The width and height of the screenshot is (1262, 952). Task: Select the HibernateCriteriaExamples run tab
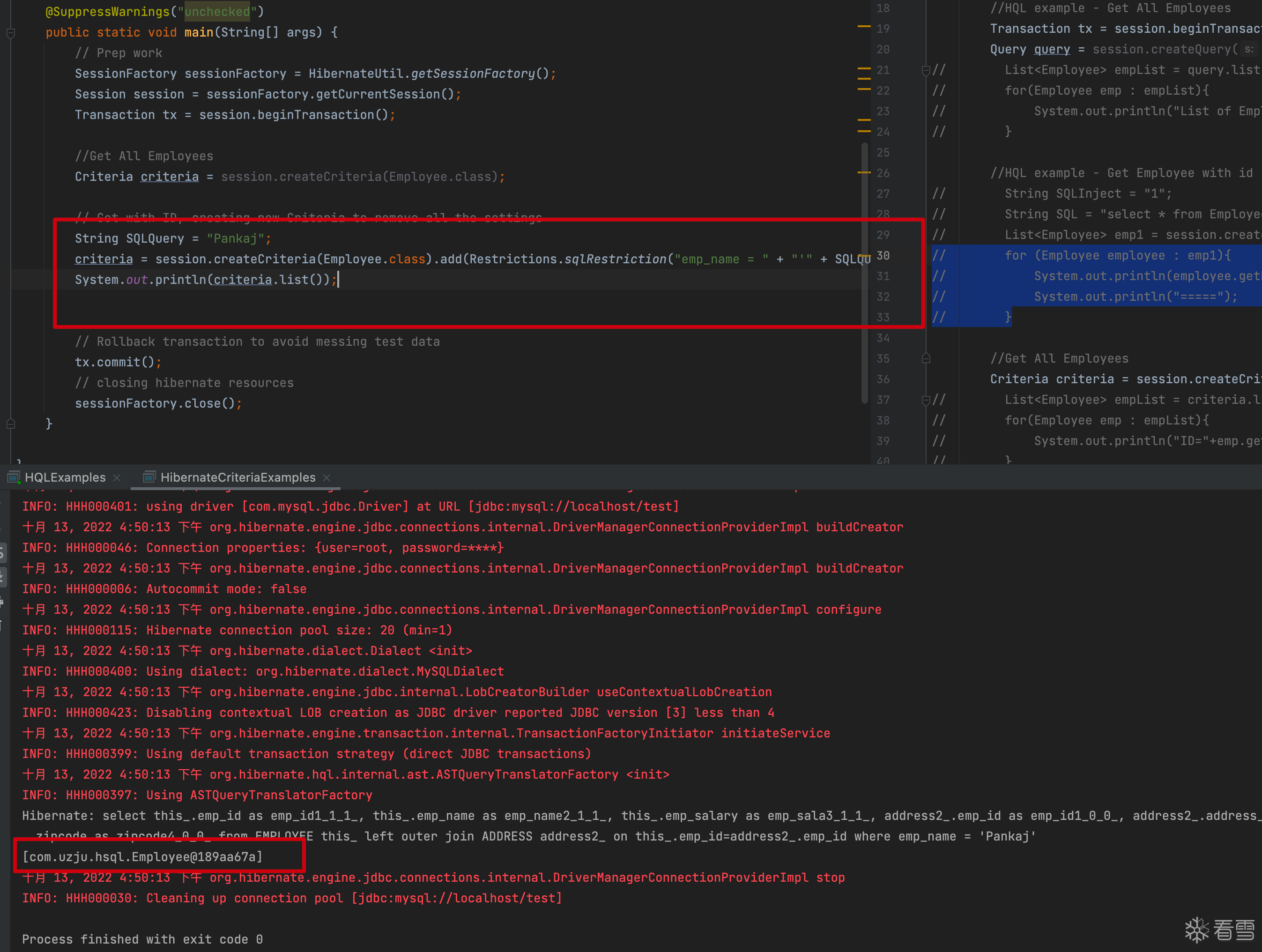click(x=238, y=478)
